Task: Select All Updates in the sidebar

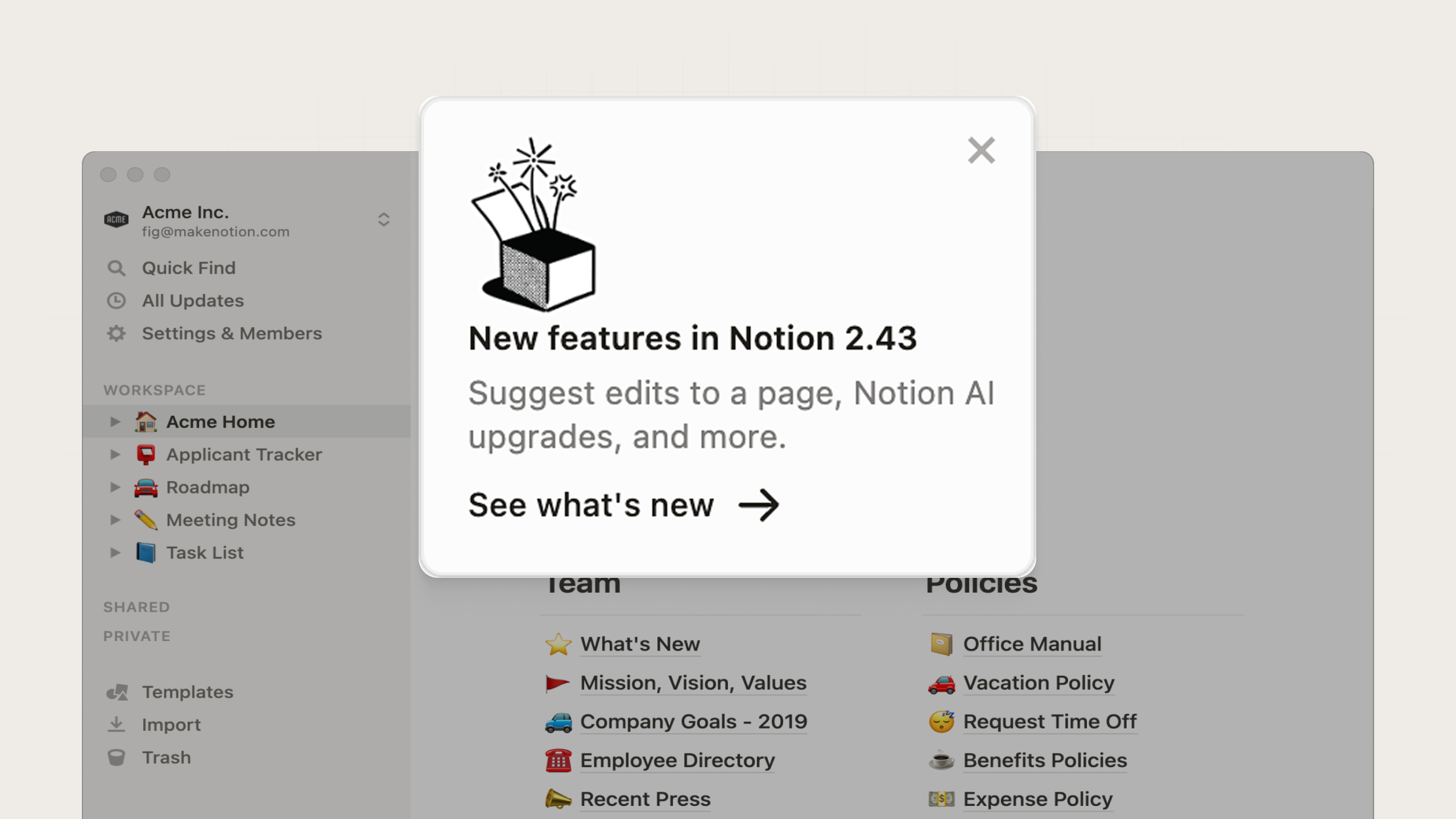Action: pos(193,300)
